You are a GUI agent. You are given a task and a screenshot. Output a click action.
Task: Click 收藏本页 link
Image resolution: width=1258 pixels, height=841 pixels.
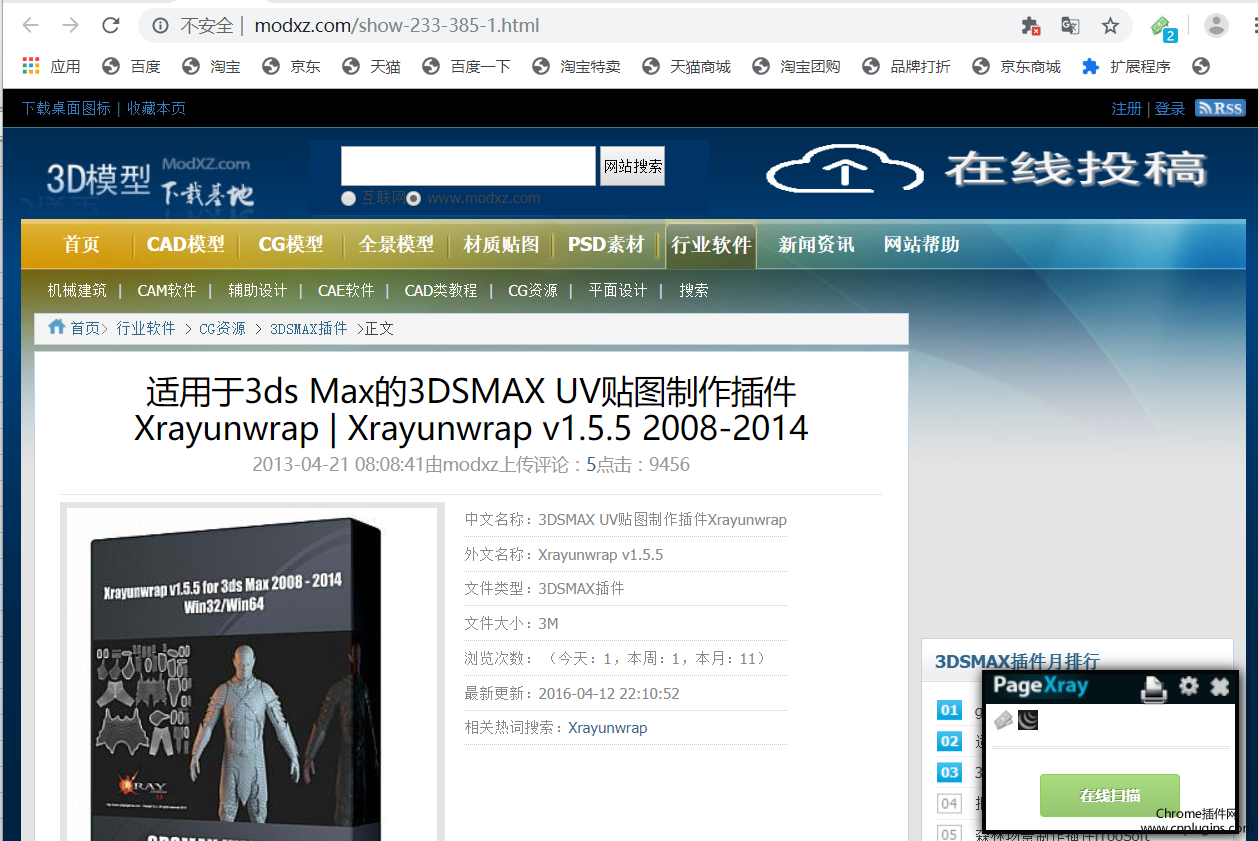pos(156,108)
